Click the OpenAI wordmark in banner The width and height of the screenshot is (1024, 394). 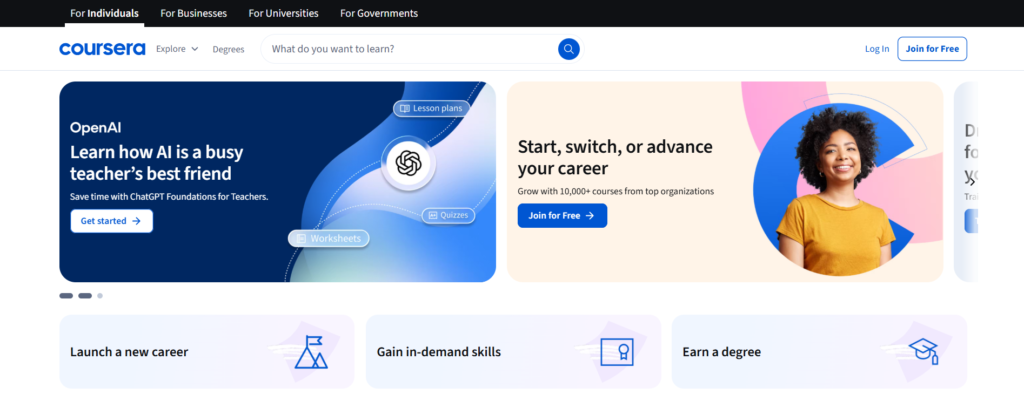(95, 127)
